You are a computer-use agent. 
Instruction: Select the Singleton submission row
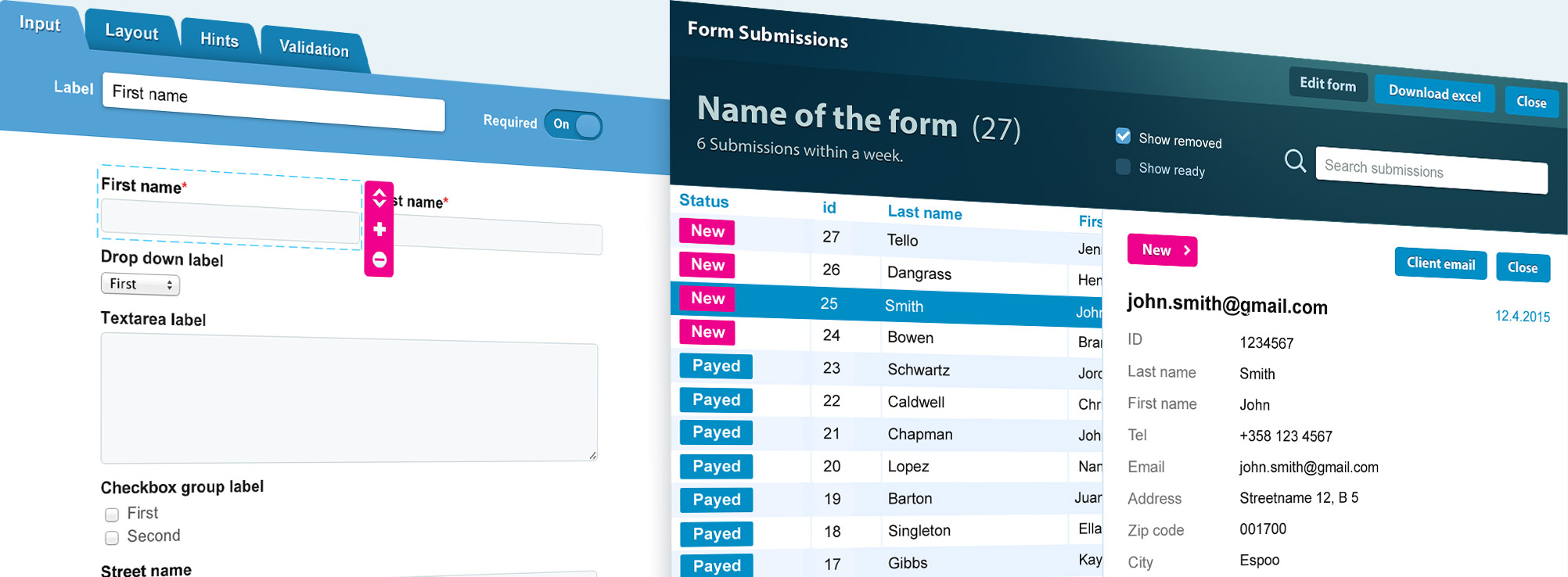[x=886, y=531]
